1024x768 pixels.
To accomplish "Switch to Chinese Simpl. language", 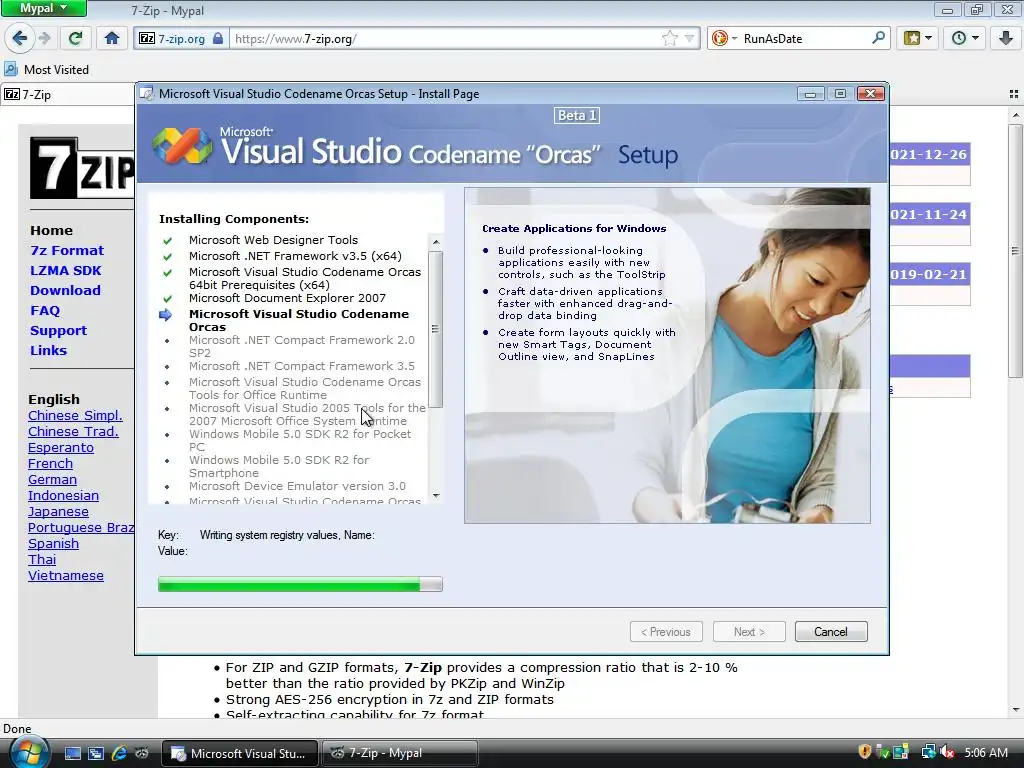I will (x=75, y=415).
